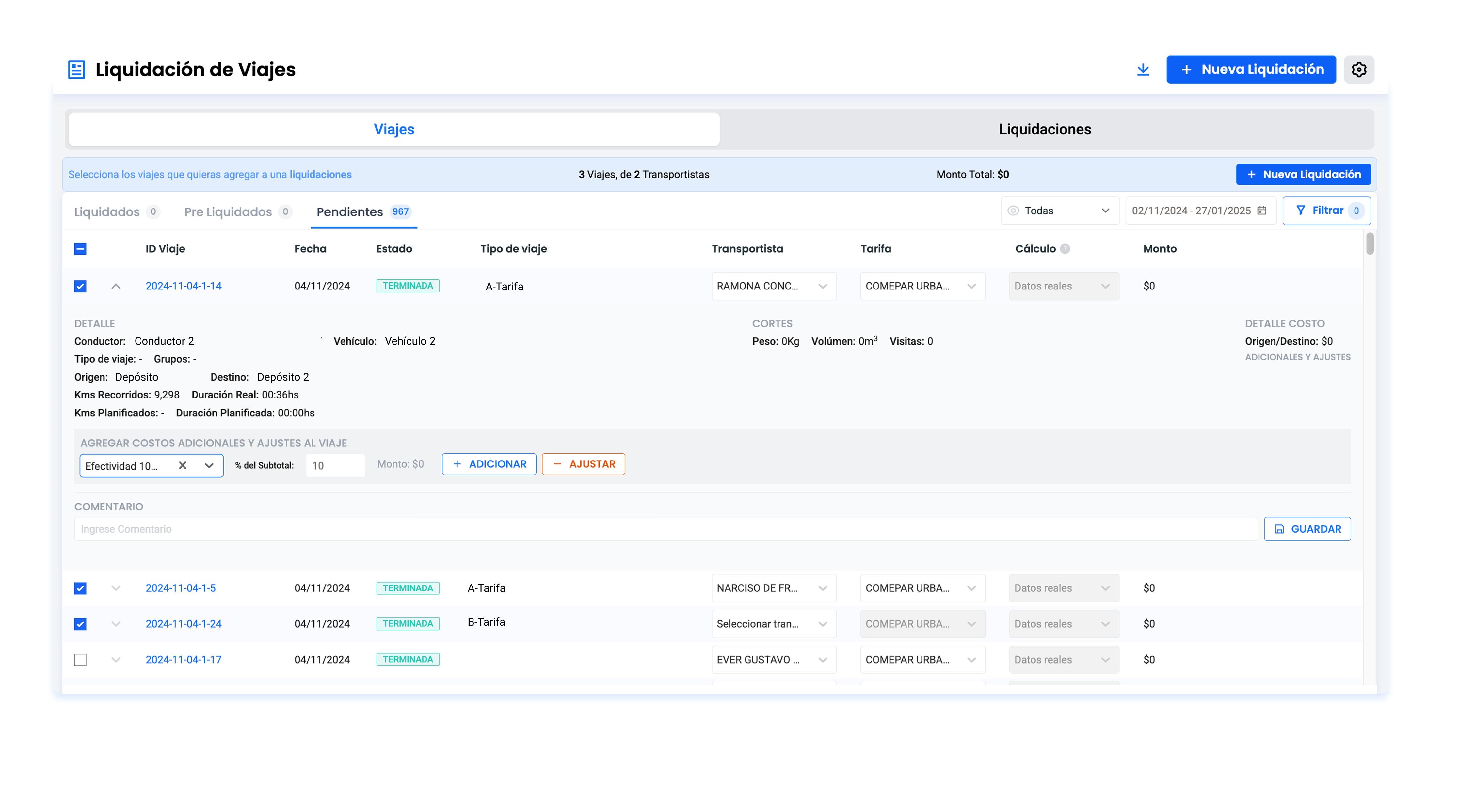The width and height of the screenshot is (1459, 812).
Task: Select the Pre Liquidados tab
Action: click(228, 212)
